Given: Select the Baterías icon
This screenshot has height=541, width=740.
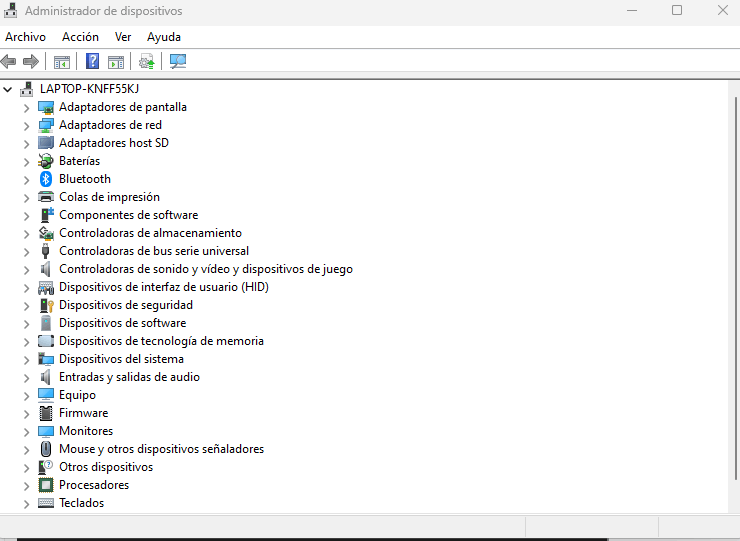Looking at the screenshot, I should [46, 161].
